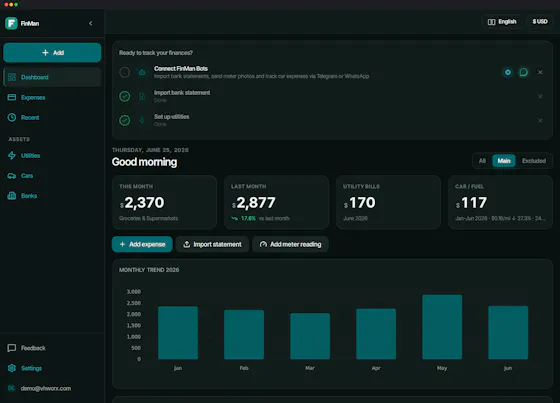Open the Last Month $2,877 card

coord(276,202)
